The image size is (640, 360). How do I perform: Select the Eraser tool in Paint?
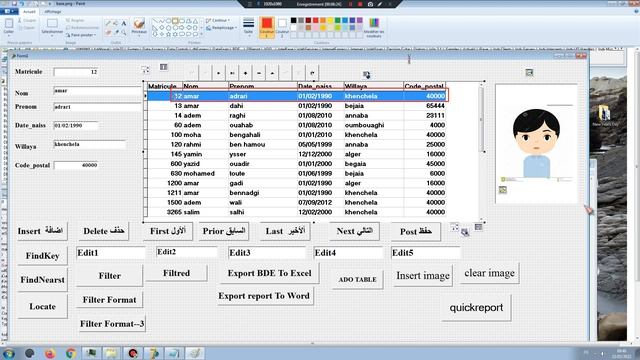[108, 32]
